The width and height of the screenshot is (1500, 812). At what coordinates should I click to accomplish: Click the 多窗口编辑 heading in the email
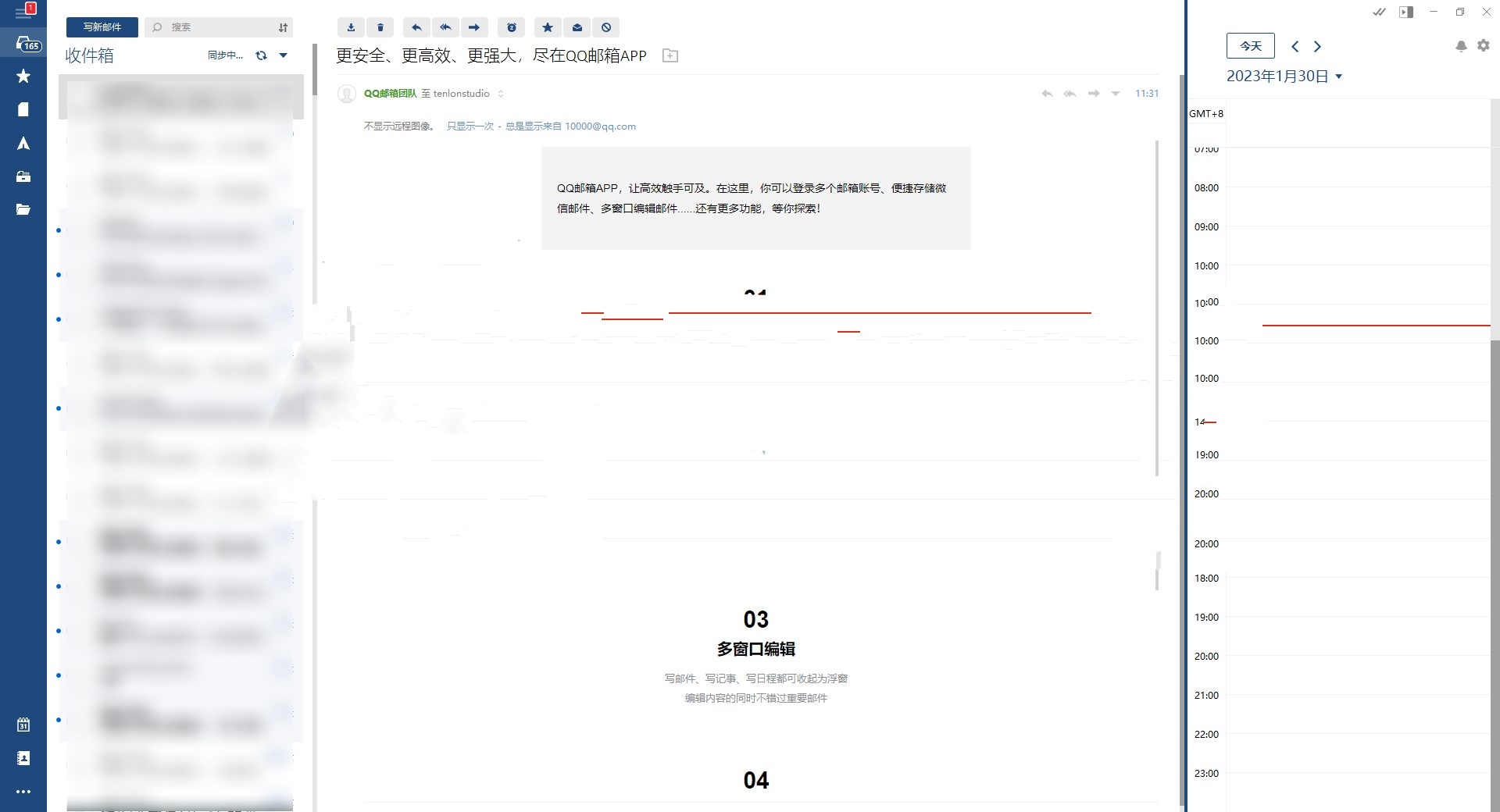756,650
